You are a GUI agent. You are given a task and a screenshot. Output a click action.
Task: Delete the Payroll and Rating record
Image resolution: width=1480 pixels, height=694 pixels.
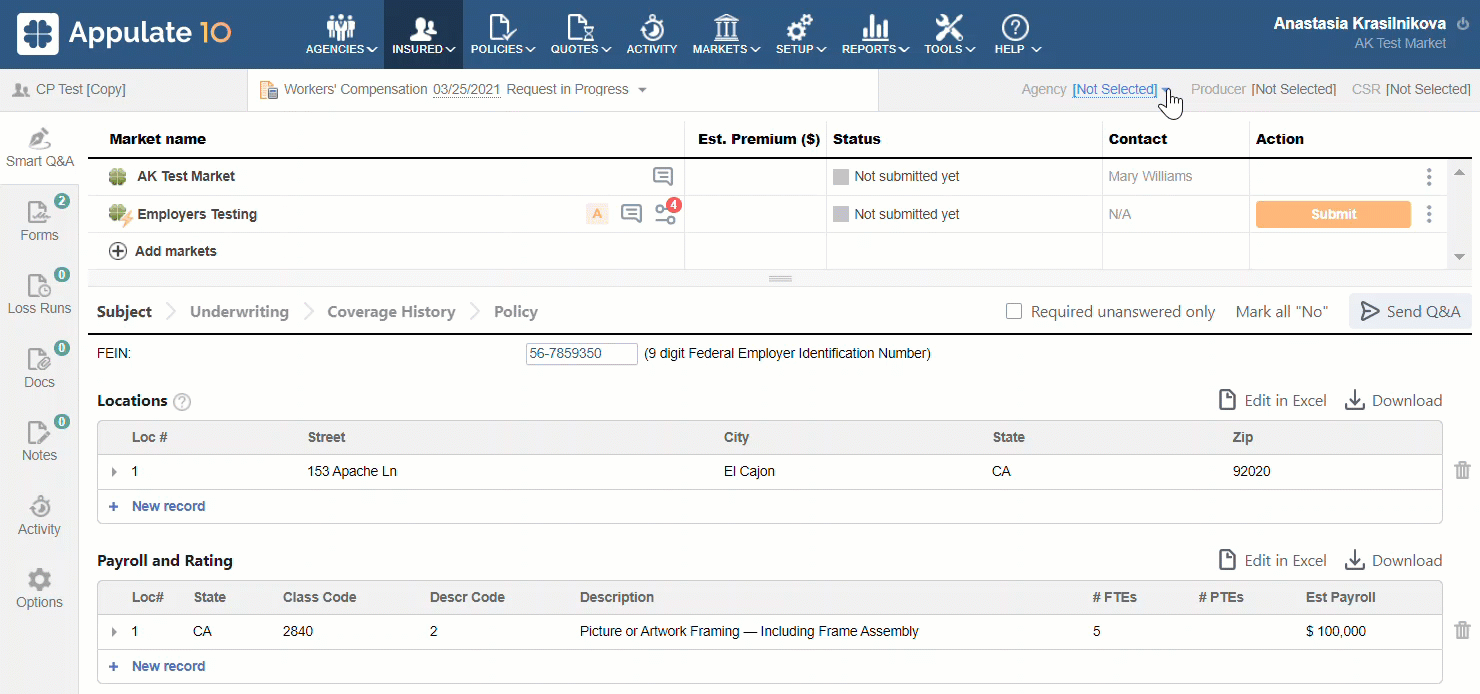[1462, 630]
